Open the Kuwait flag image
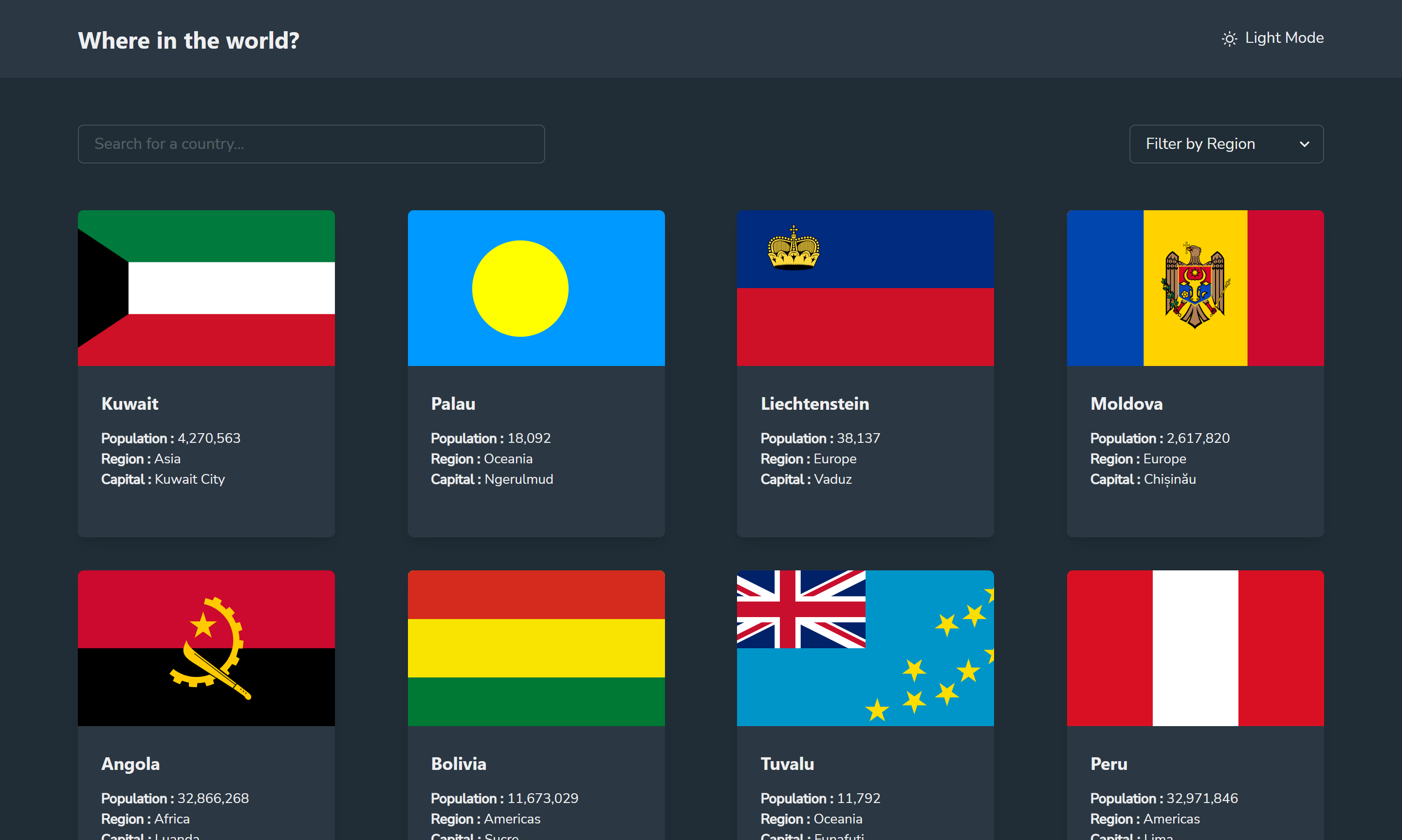The height and width of the screenshot is (840, 1402). pyautogui.click(x=206, y=288)
